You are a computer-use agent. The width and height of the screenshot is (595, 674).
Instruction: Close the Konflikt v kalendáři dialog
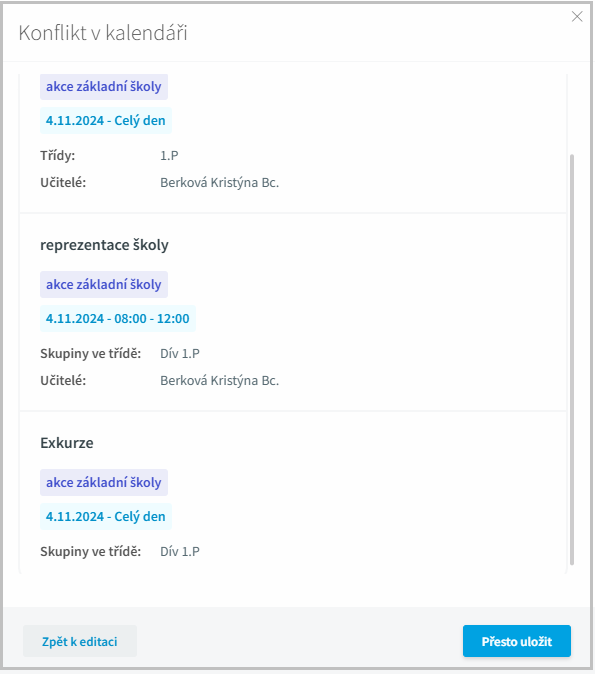[x=577, y=17]
